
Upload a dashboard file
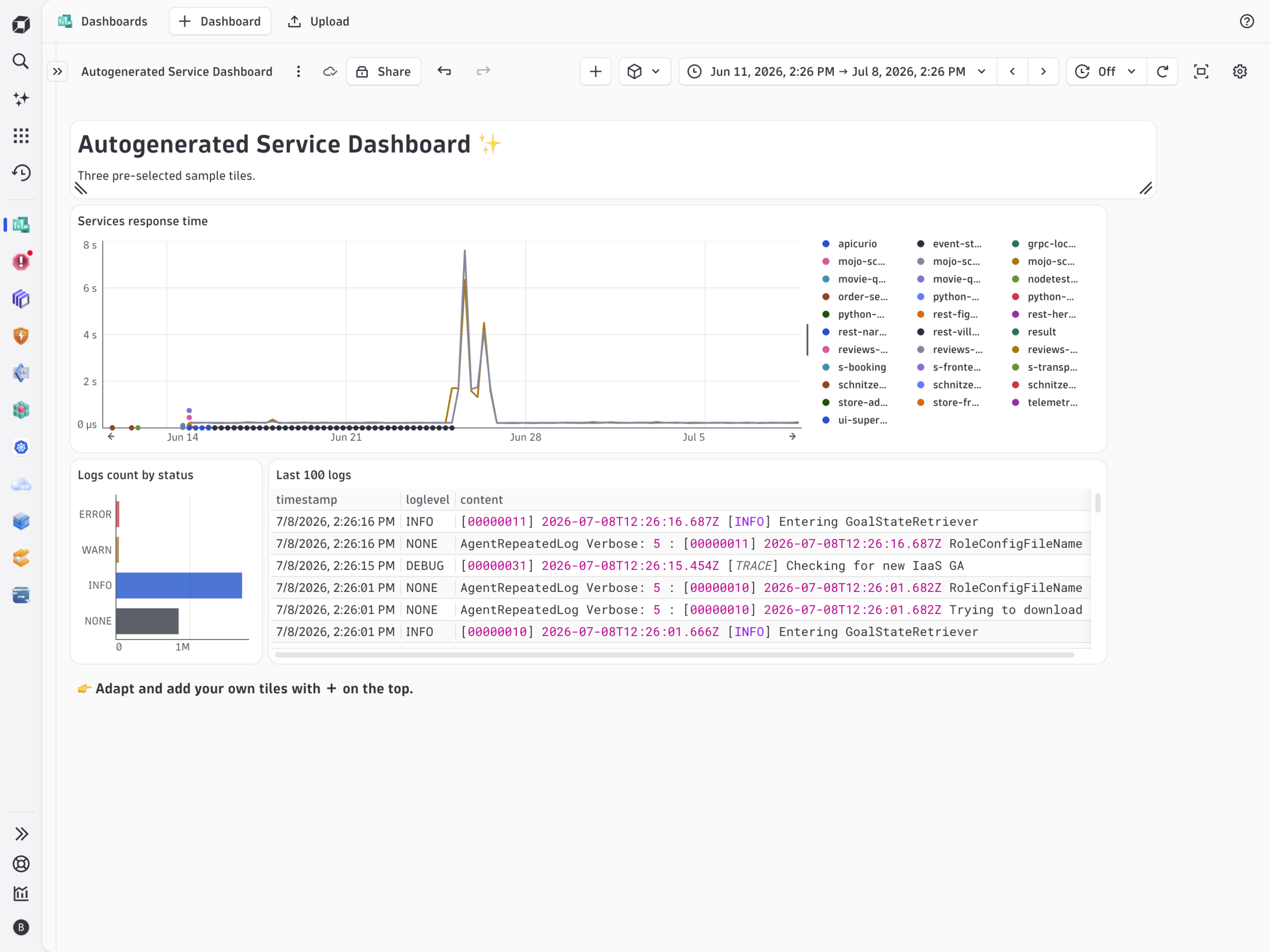[x=319, y=21]
